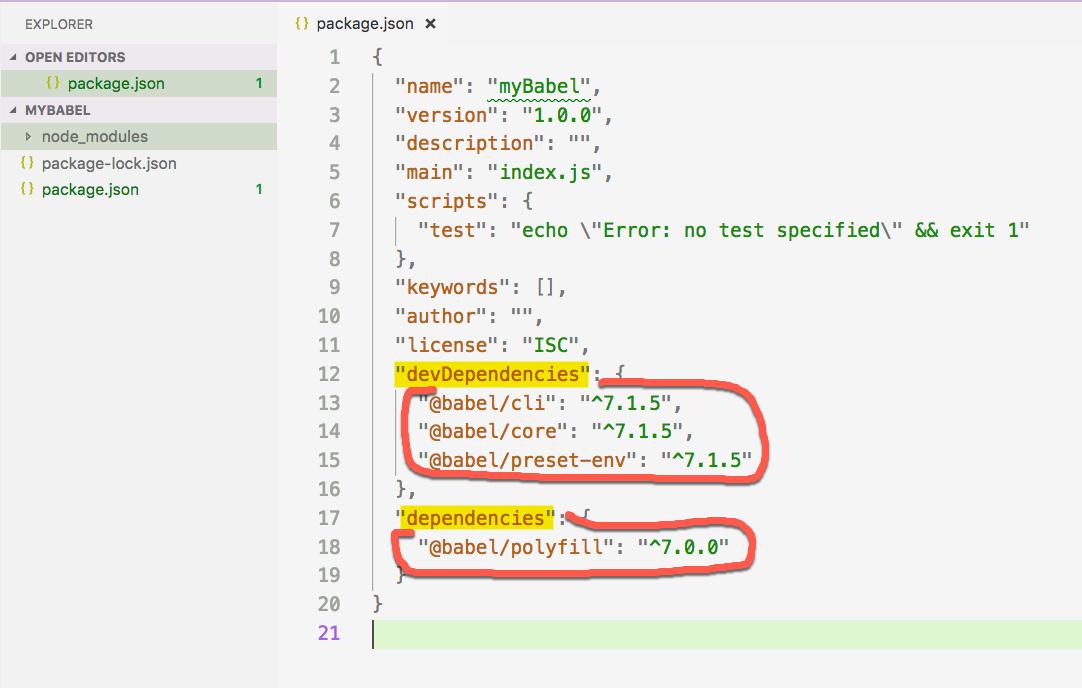Open package-lock.json in explorer

109,164
